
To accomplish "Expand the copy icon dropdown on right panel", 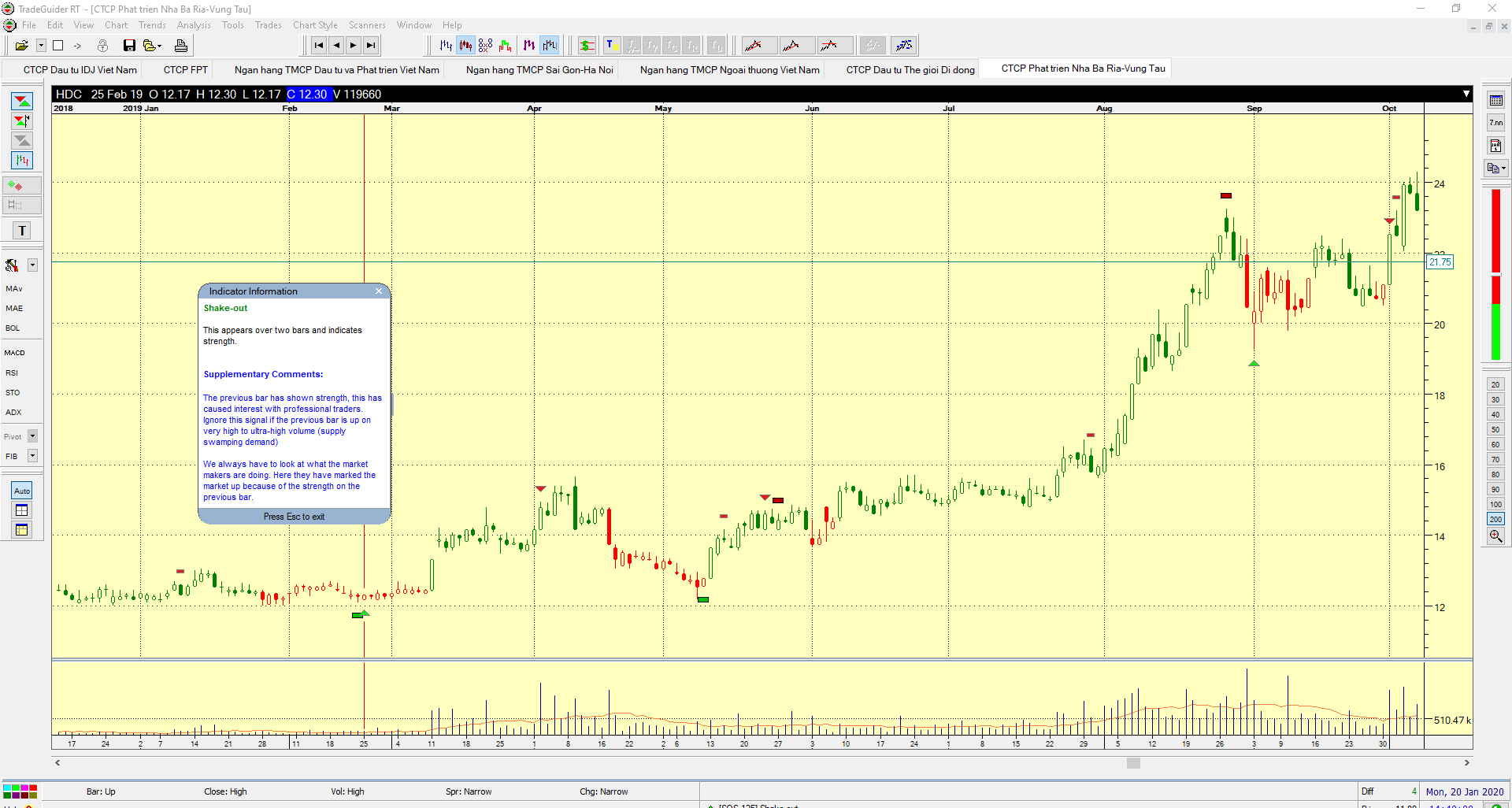I will pos(1503,168).
